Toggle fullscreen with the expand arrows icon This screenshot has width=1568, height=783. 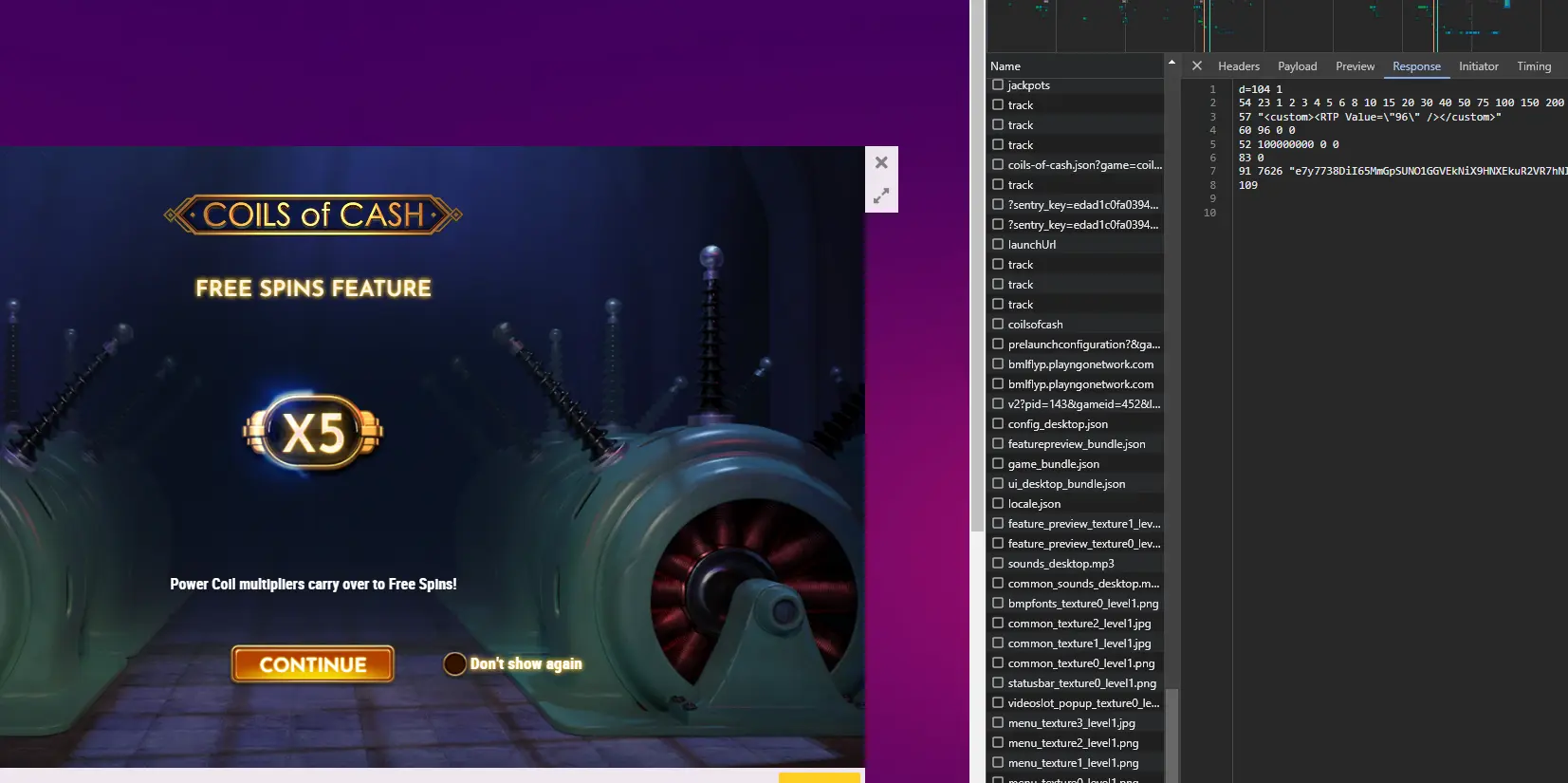coord(881,196)
